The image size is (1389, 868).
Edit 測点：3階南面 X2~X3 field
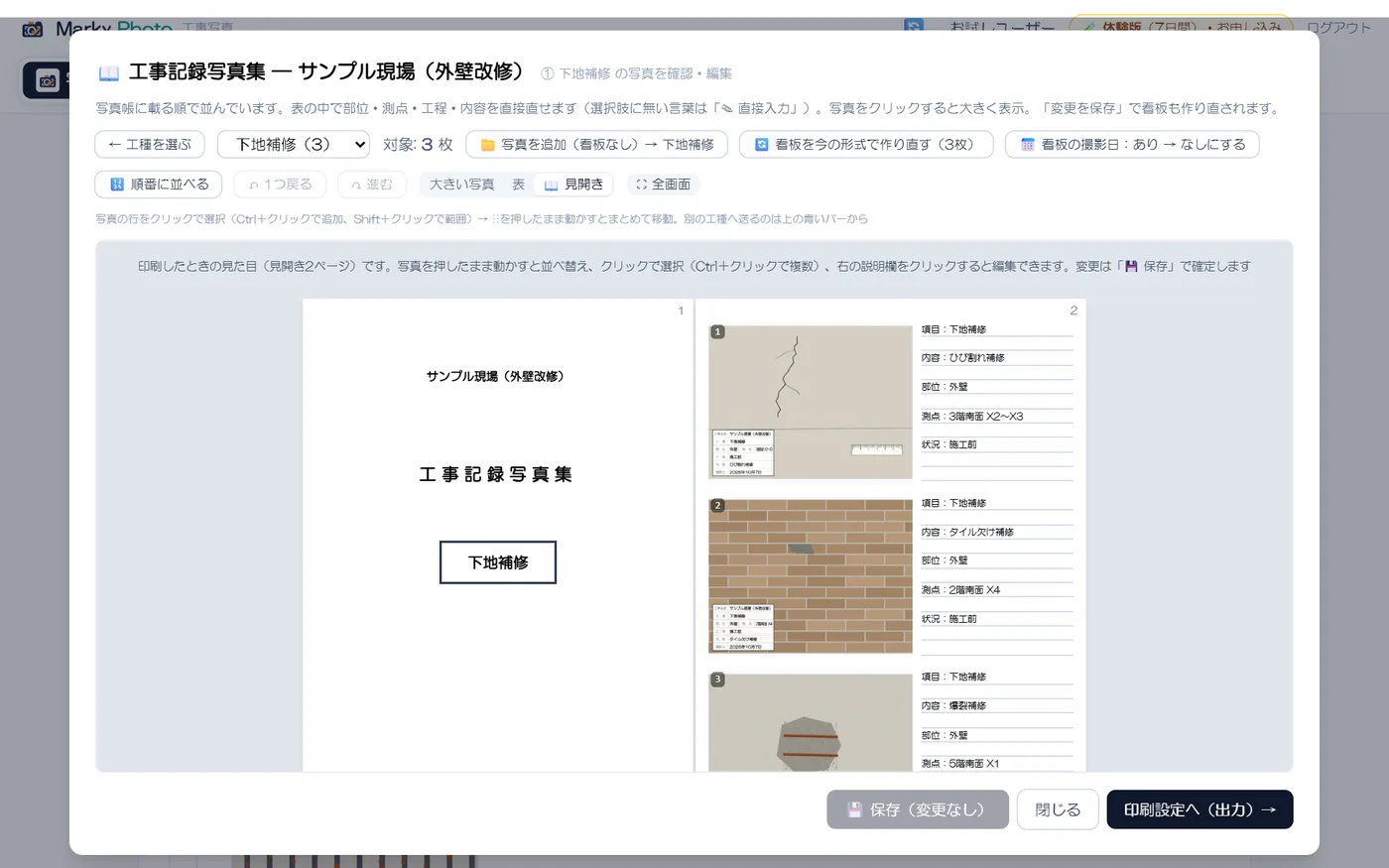(997, 417)
